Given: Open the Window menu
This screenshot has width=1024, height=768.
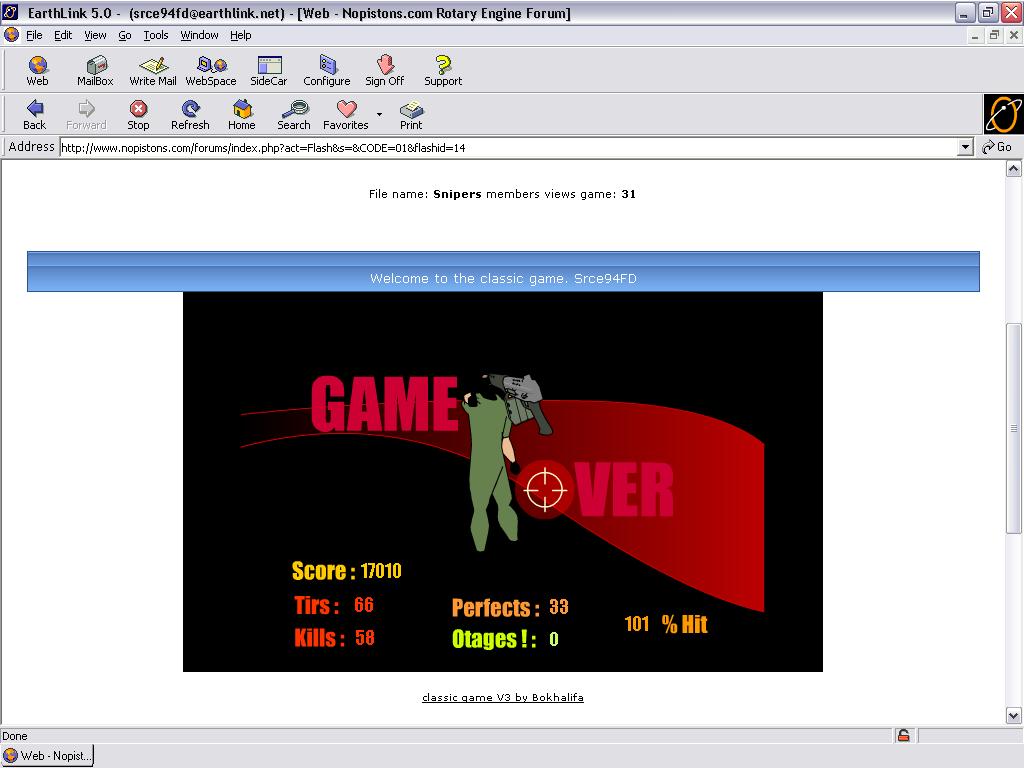Looking at the screenshot, I should click(x=199, y=35).
